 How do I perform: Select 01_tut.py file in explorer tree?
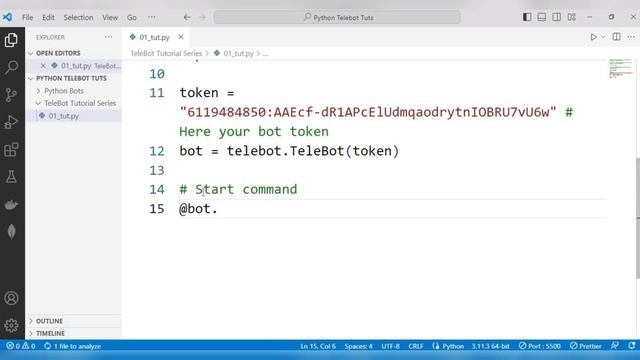64,116
